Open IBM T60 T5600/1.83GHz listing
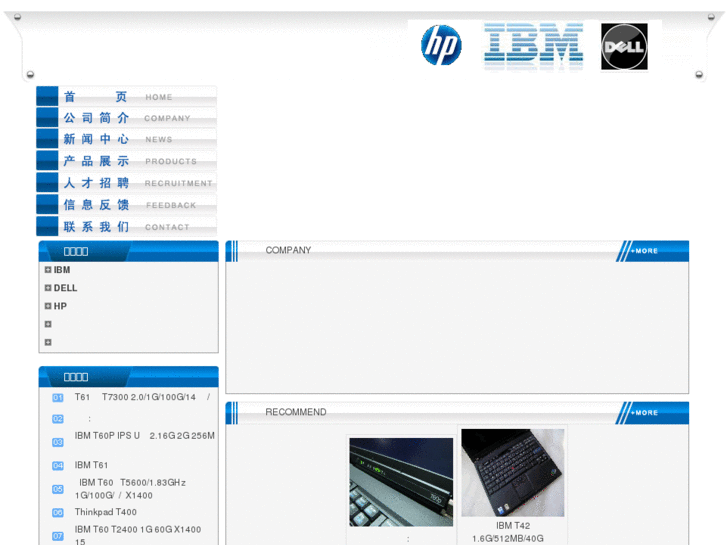The width and height of the screenshot is (727, 545). point(130,489)
